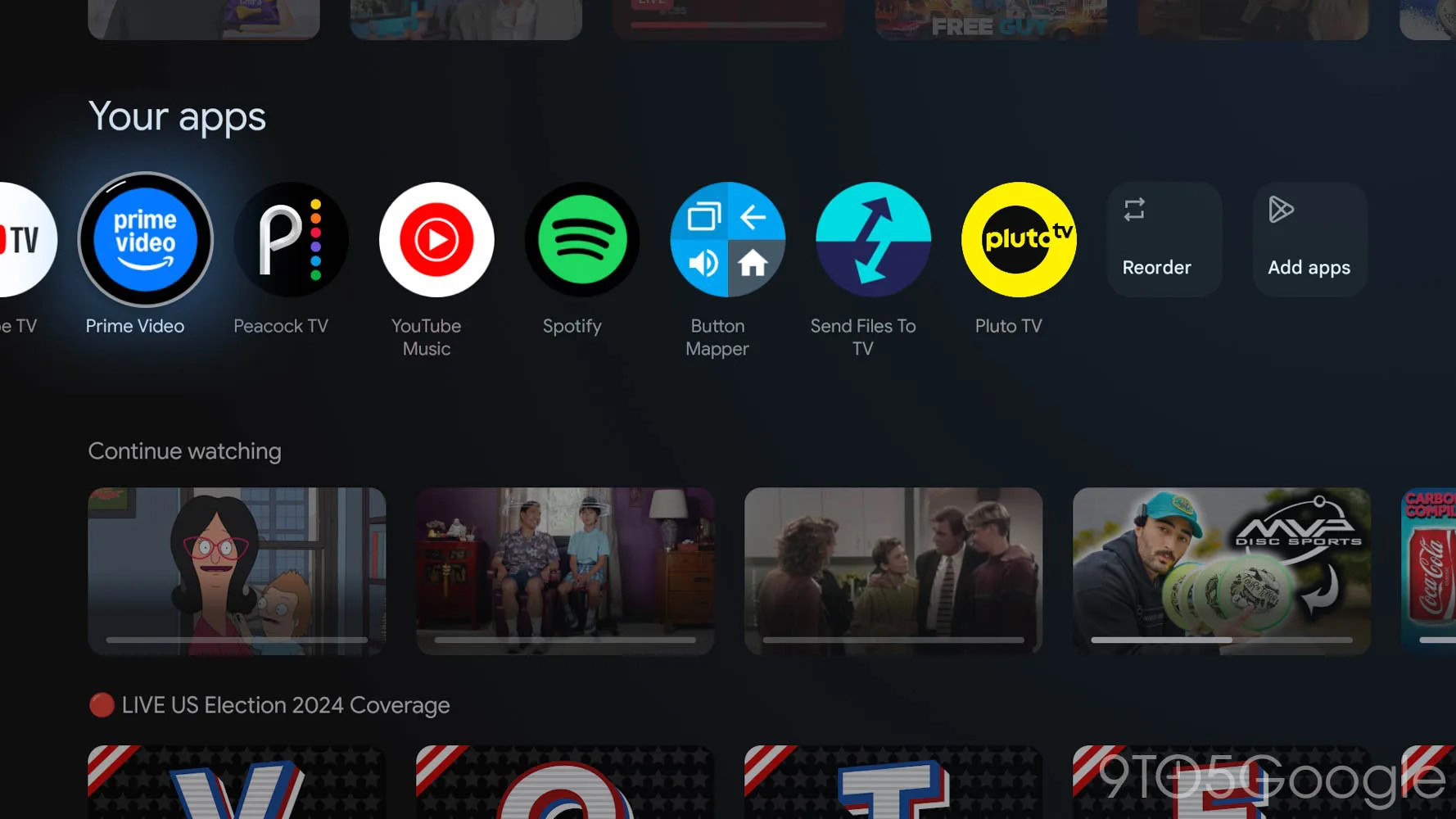
Task: Select the Reorder apps button
Action: (1164, 239)
